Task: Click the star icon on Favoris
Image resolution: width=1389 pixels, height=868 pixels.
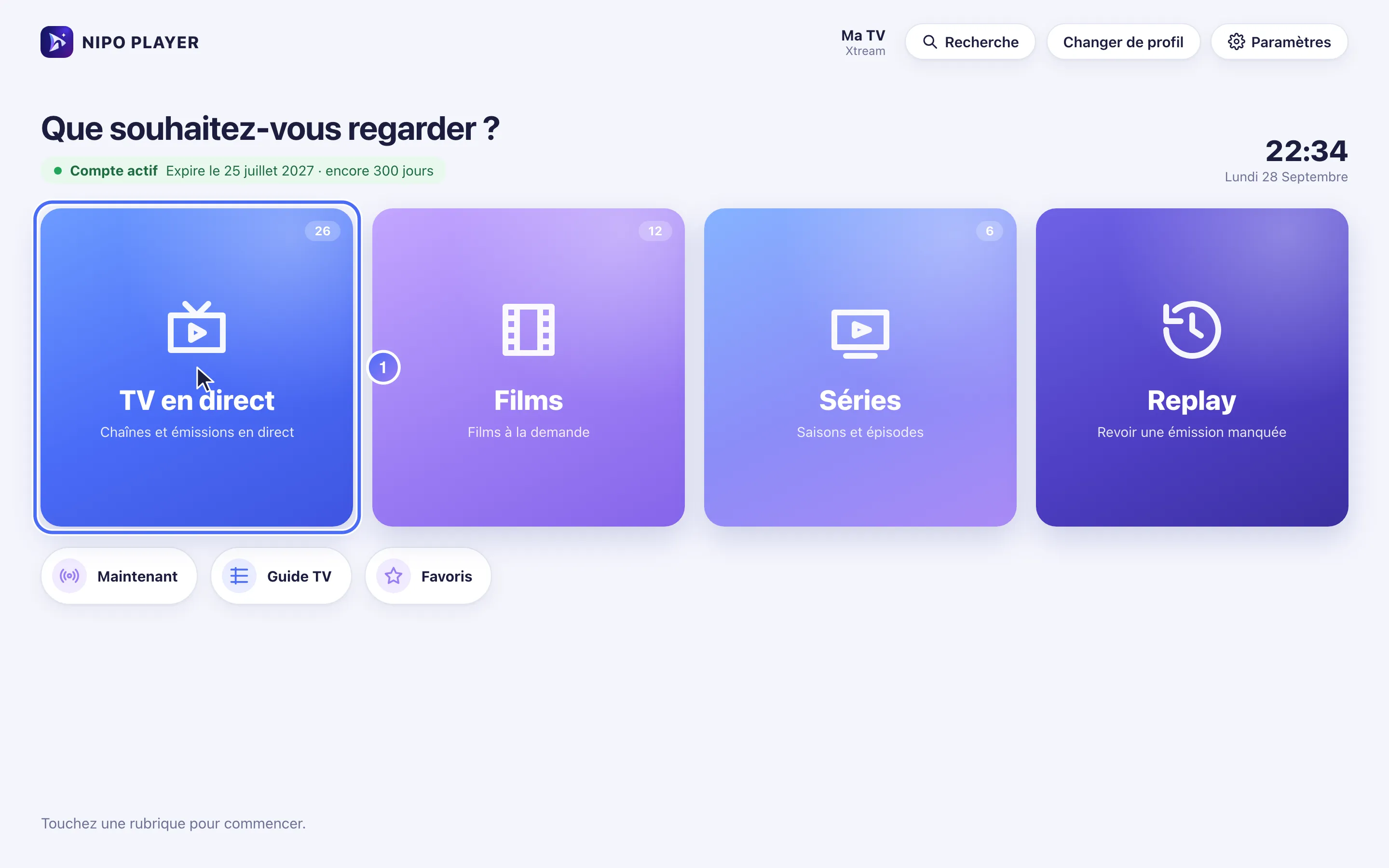Action: tap(394, 576)
